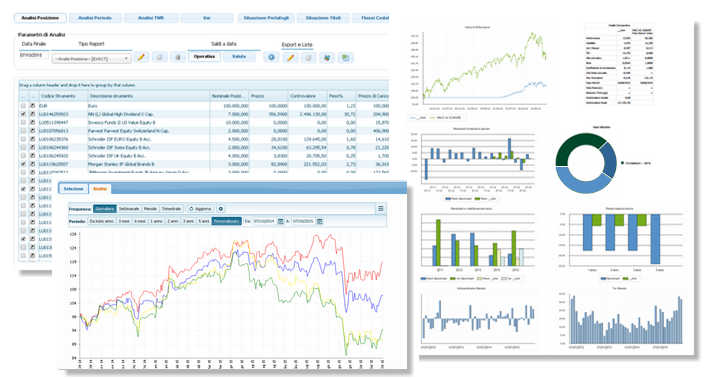Click the green spreadsheet export icon in toolbar

tap(346, 58)
